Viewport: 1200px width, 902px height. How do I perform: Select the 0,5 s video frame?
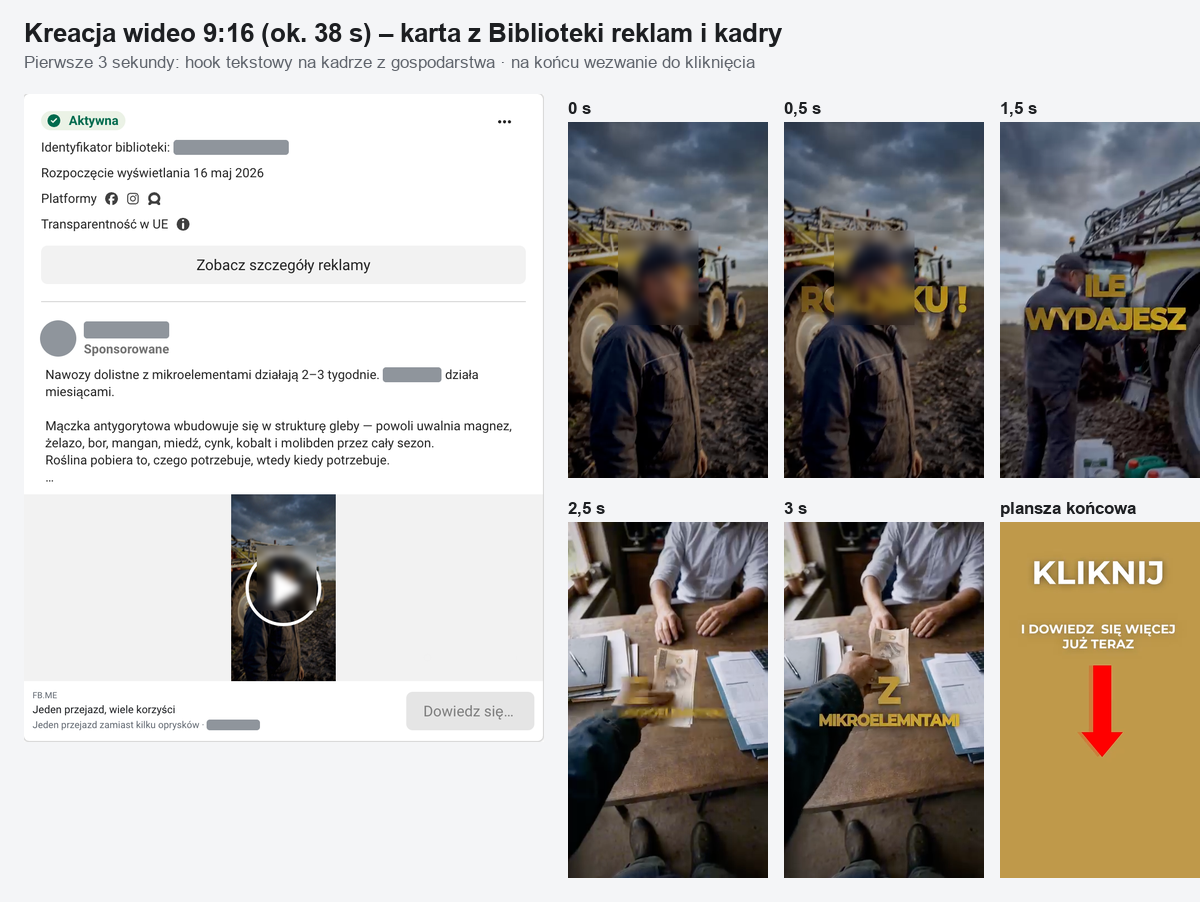coord(884,300)
